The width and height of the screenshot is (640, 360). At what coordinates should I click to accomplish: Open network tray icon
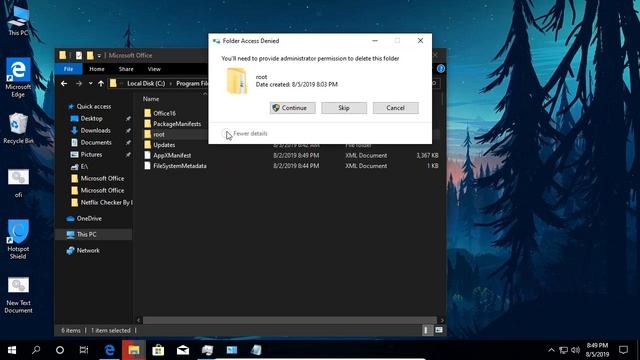[564, 350]
